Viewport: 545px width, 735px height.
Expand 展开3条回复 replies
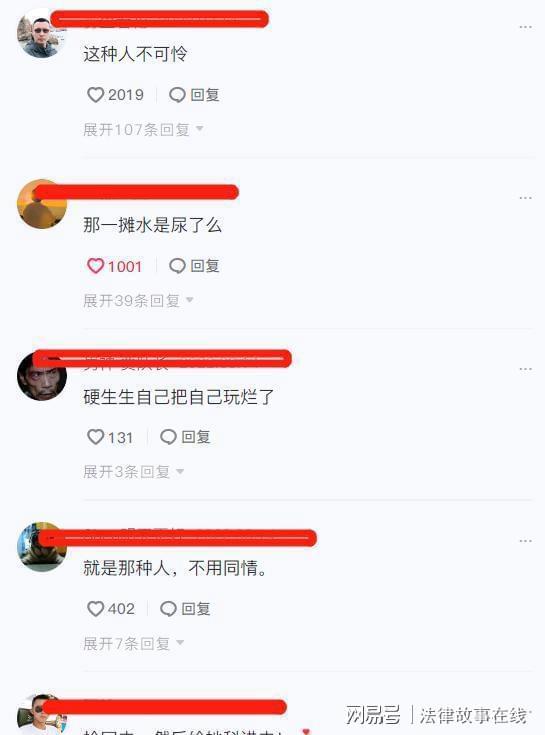coord(134,472)
